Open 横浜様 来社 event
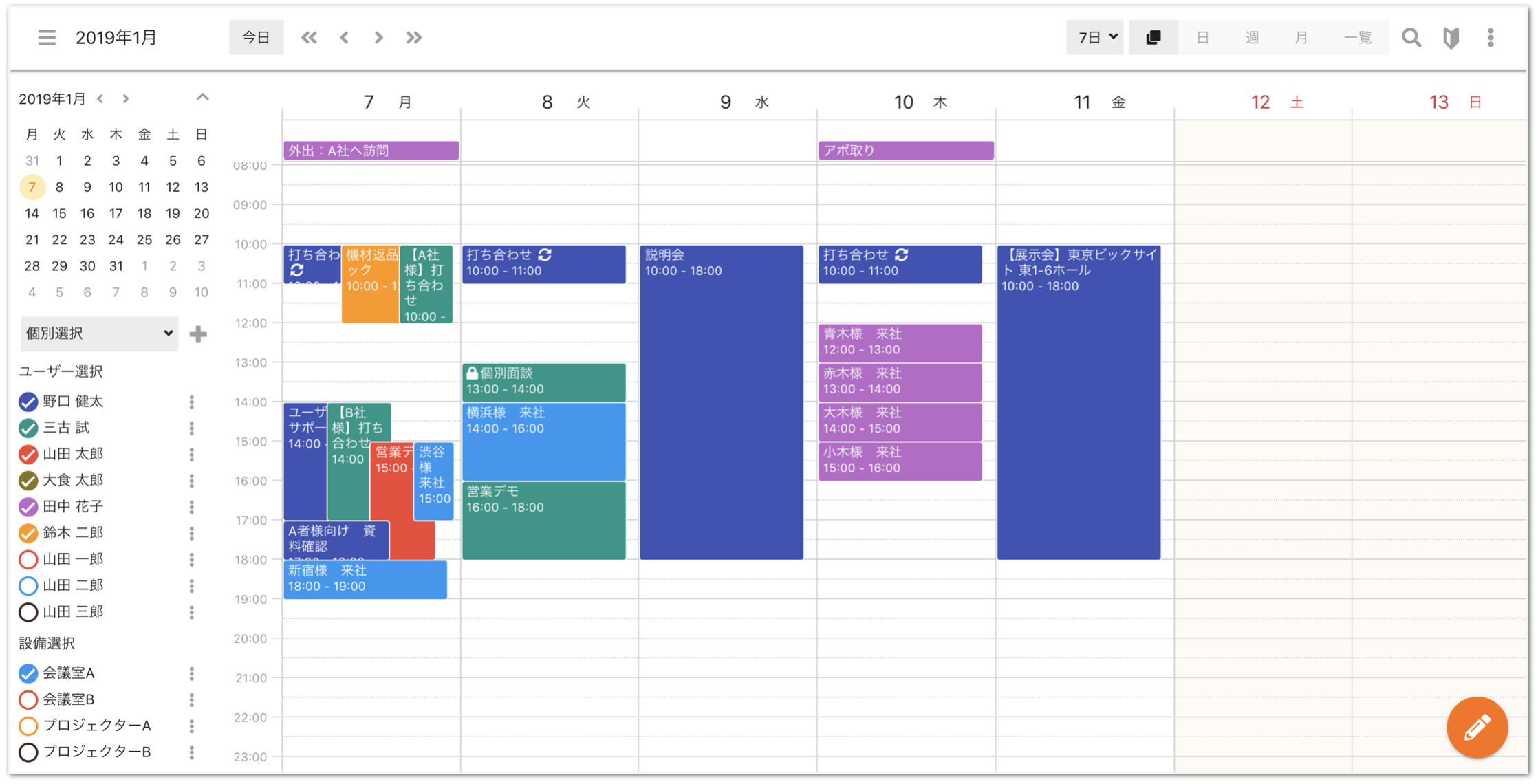The width and height of the screenshot is (1538, 784). pos(543,442)
